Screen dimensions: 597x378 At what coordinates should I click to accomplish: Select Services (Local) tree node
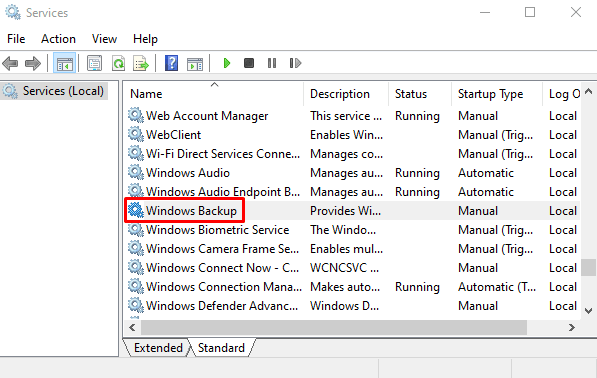point(54,91)
